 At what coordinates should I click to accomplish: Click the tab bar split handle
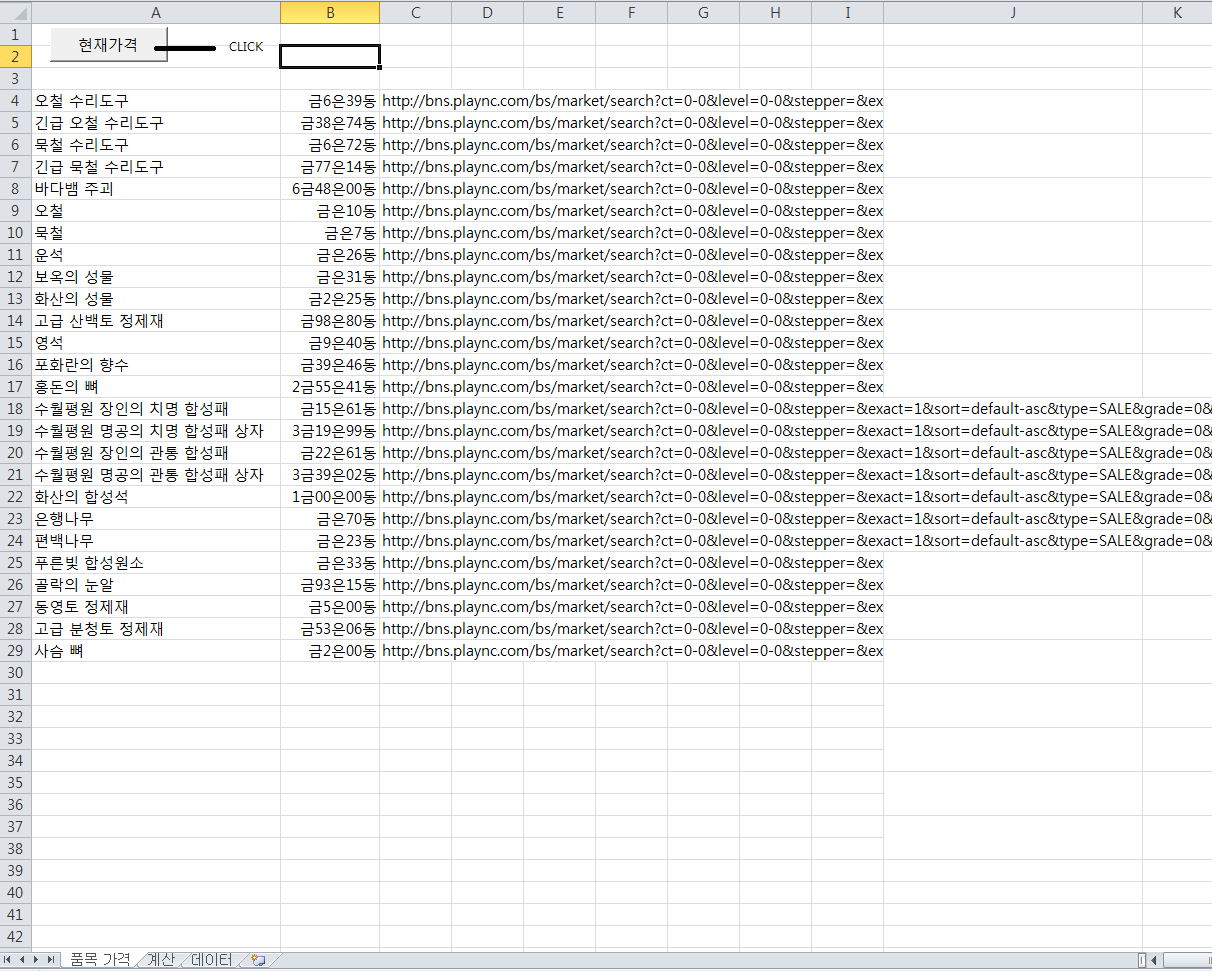(x=1142, y=961)
